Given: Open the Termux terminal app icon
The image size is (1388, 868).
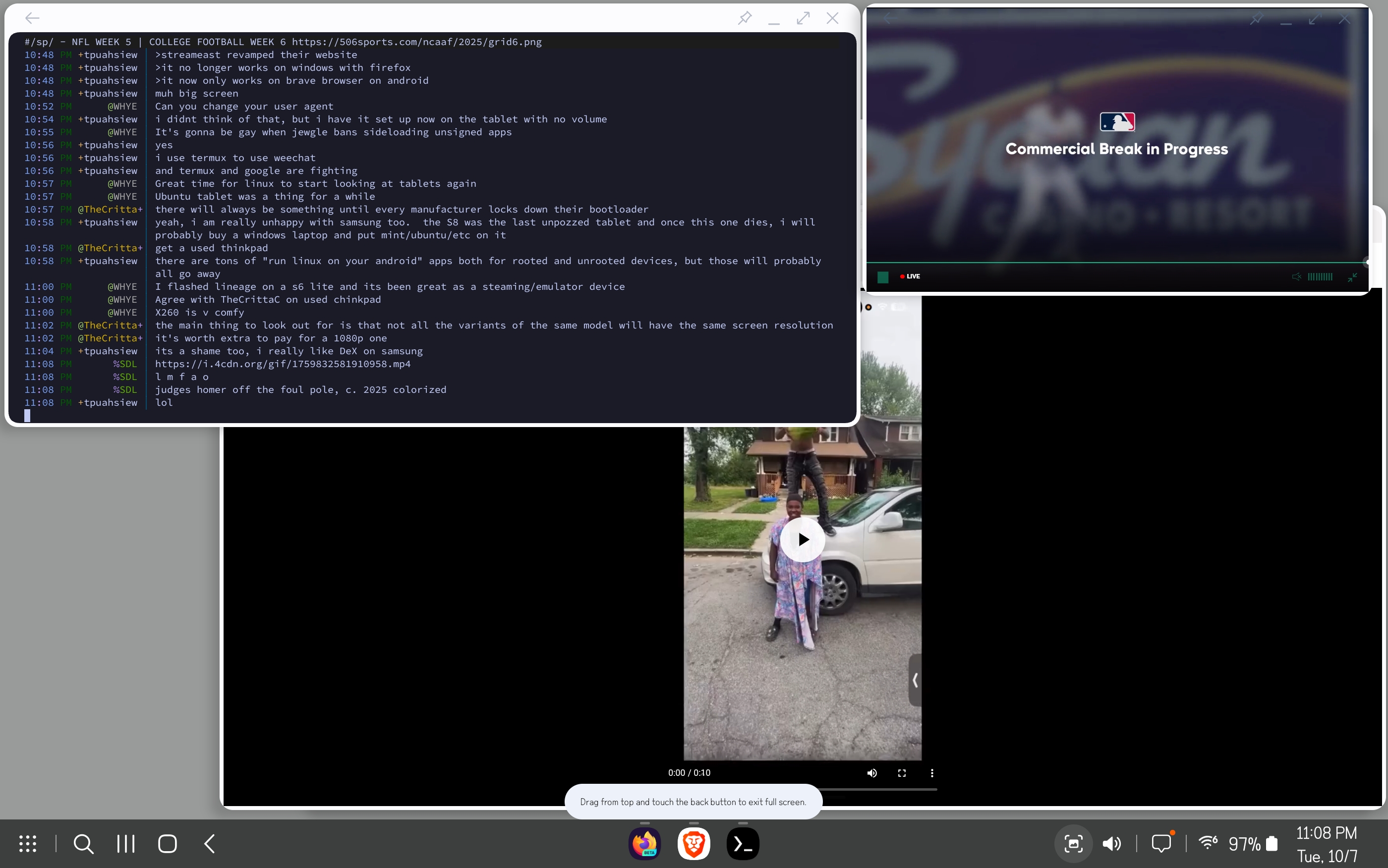Looking at the screenshot, I should click(743, 843).
